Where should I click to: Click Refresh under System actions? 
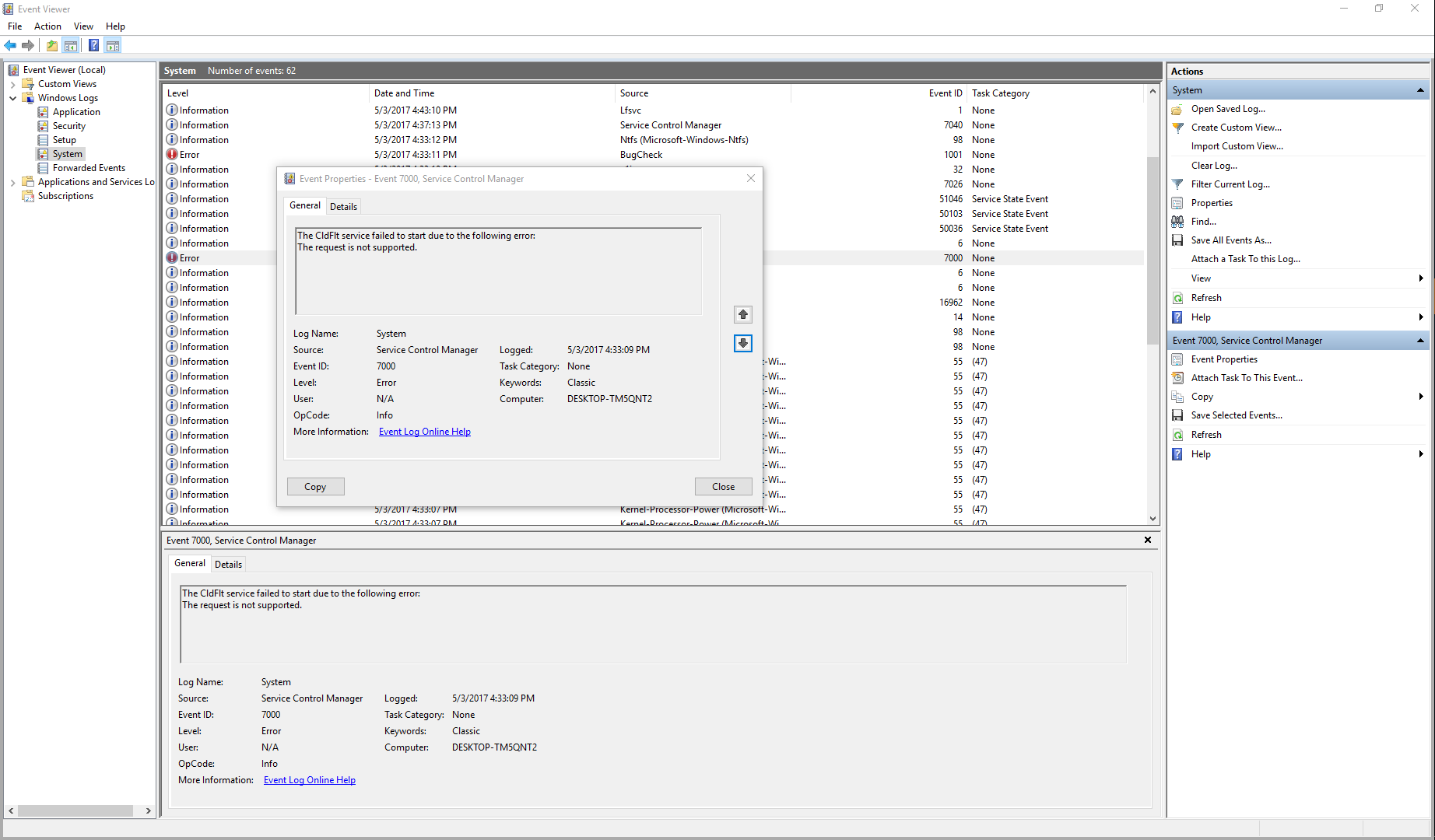click(1206, 298)
